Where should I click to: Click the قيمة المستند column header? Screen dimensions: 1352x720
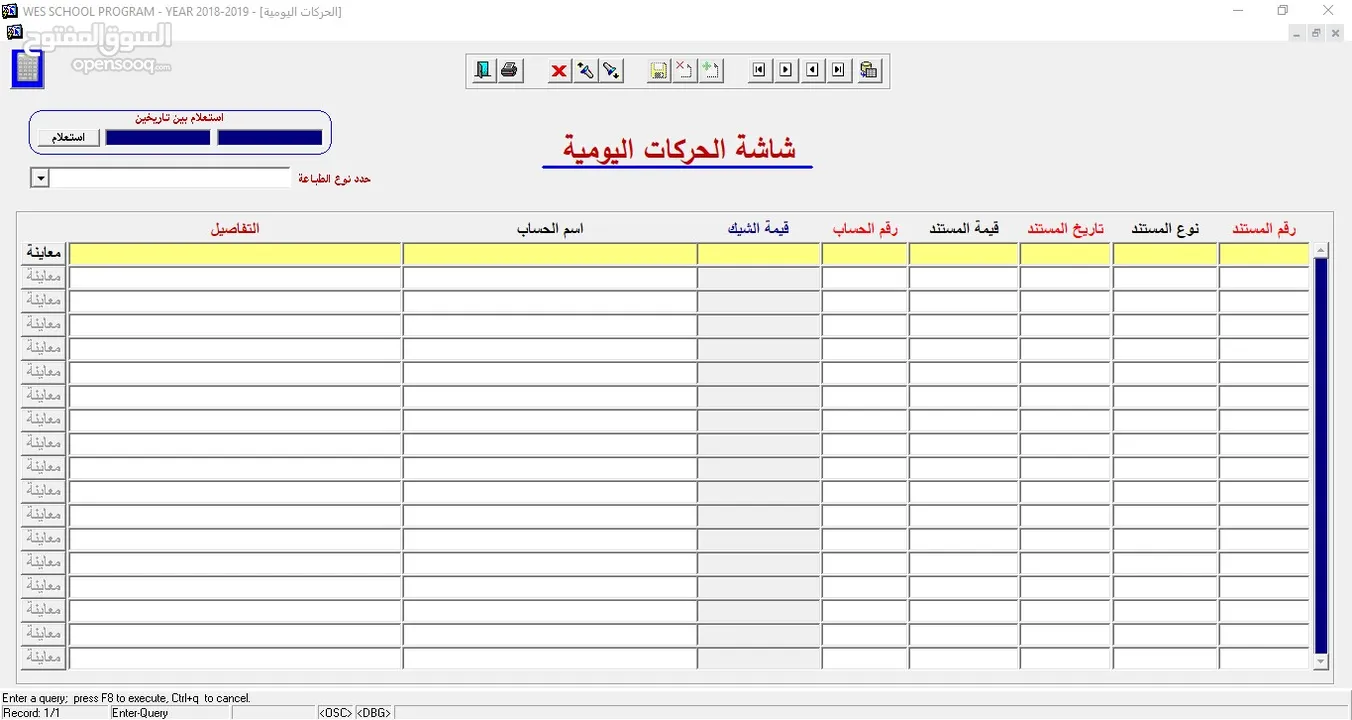(964, 229)
